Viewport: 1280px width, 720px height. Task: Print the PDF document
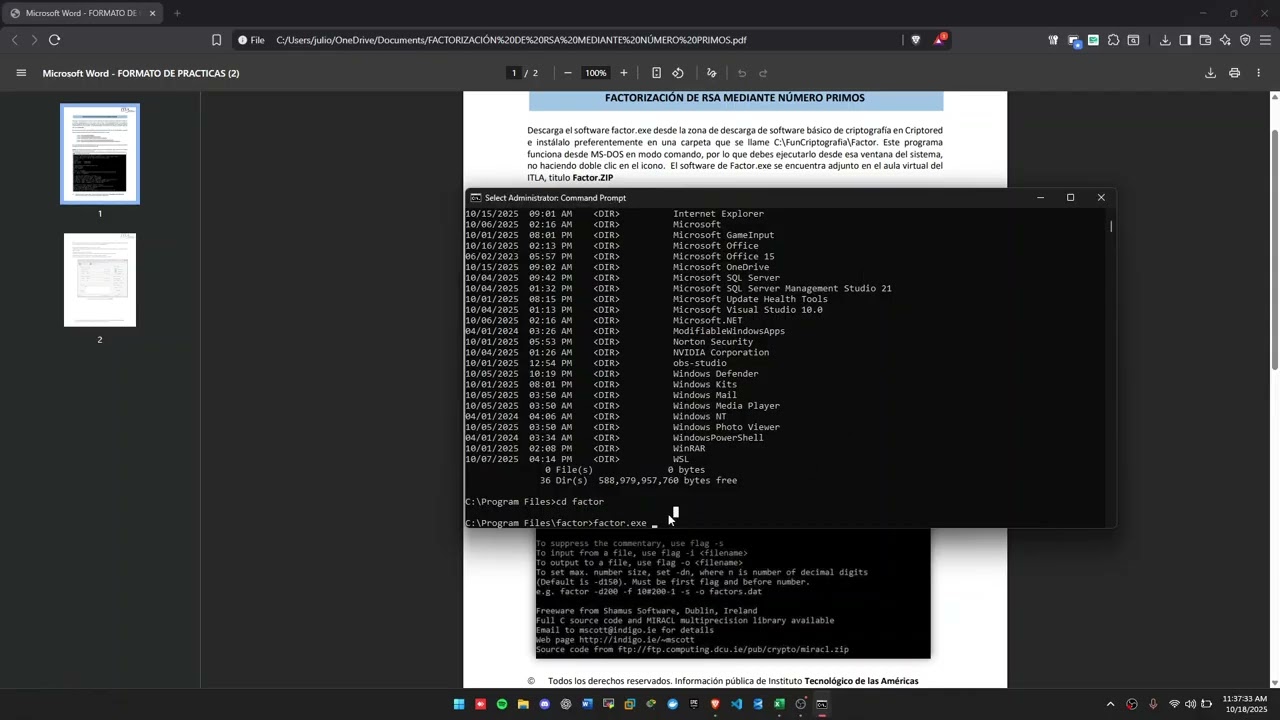1234,73
